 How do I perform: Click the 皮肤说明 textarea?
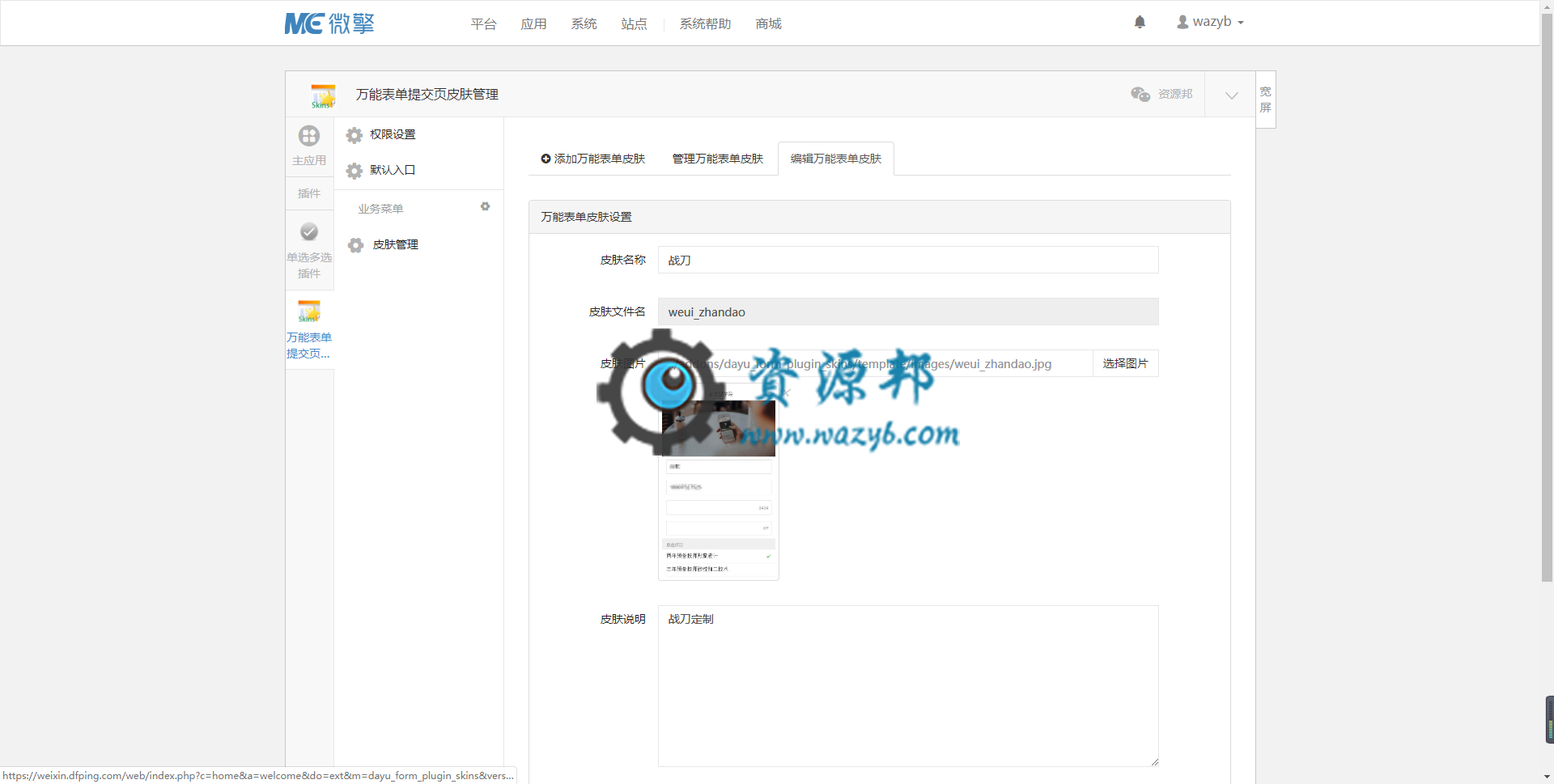[x=908, y=686]
